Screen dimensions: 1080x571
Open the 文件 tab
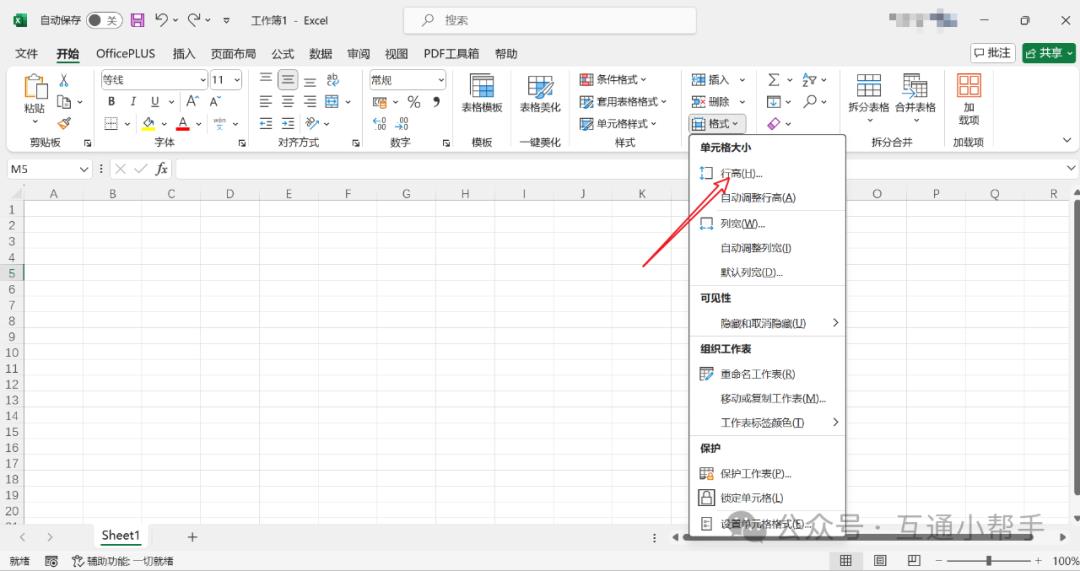27,54
